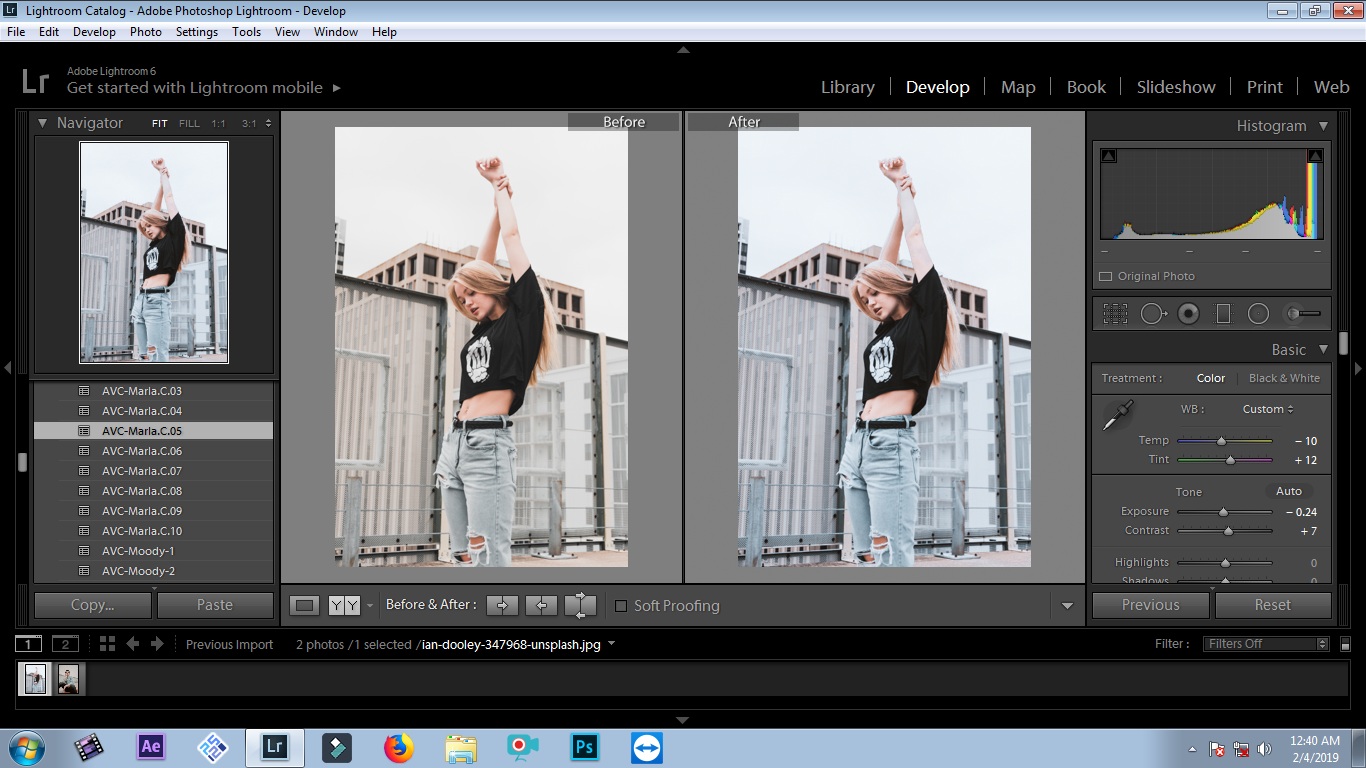Select the Spot Removal tool
This screenshot has width=1366, height=768.
coord(1153,314)
